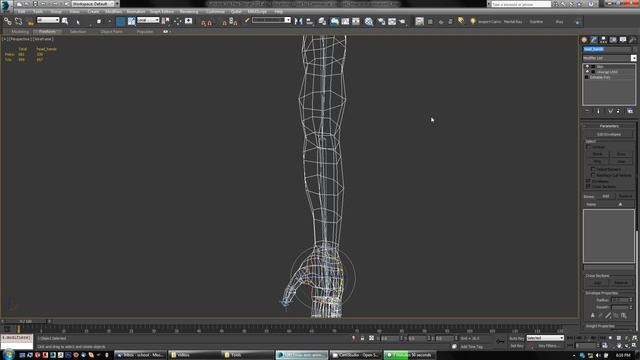Collapse the Parameters rollout header
The width and height of the screenshot is (640, 360).
[x=609, y=126]
